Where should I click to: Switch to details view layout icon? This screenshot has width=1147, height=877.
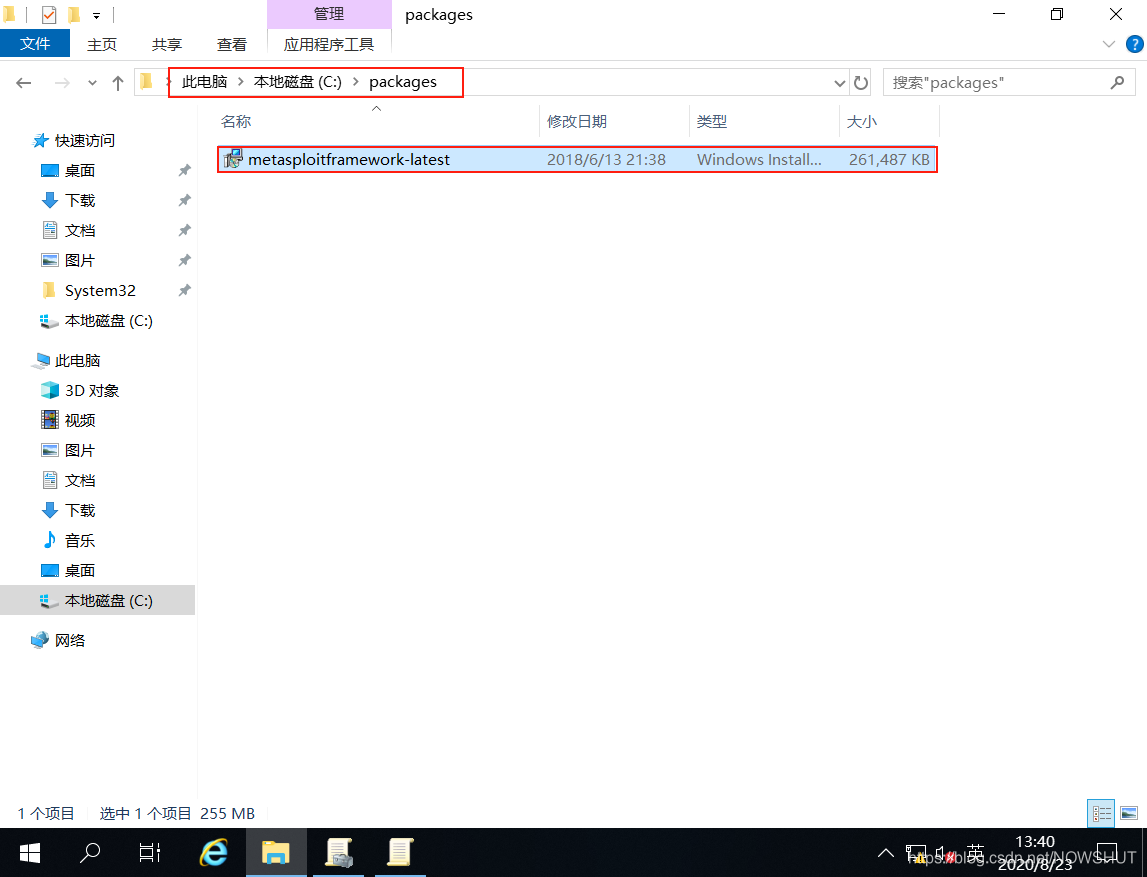1101,813
